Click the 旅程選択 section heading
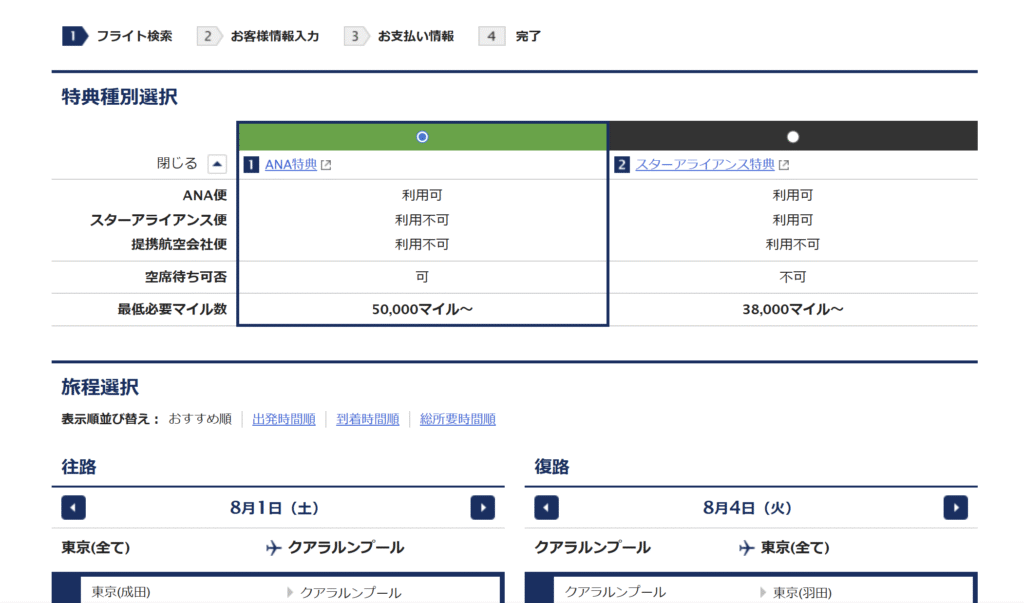This screenshot has height=603, width=1024. (100, 387)
